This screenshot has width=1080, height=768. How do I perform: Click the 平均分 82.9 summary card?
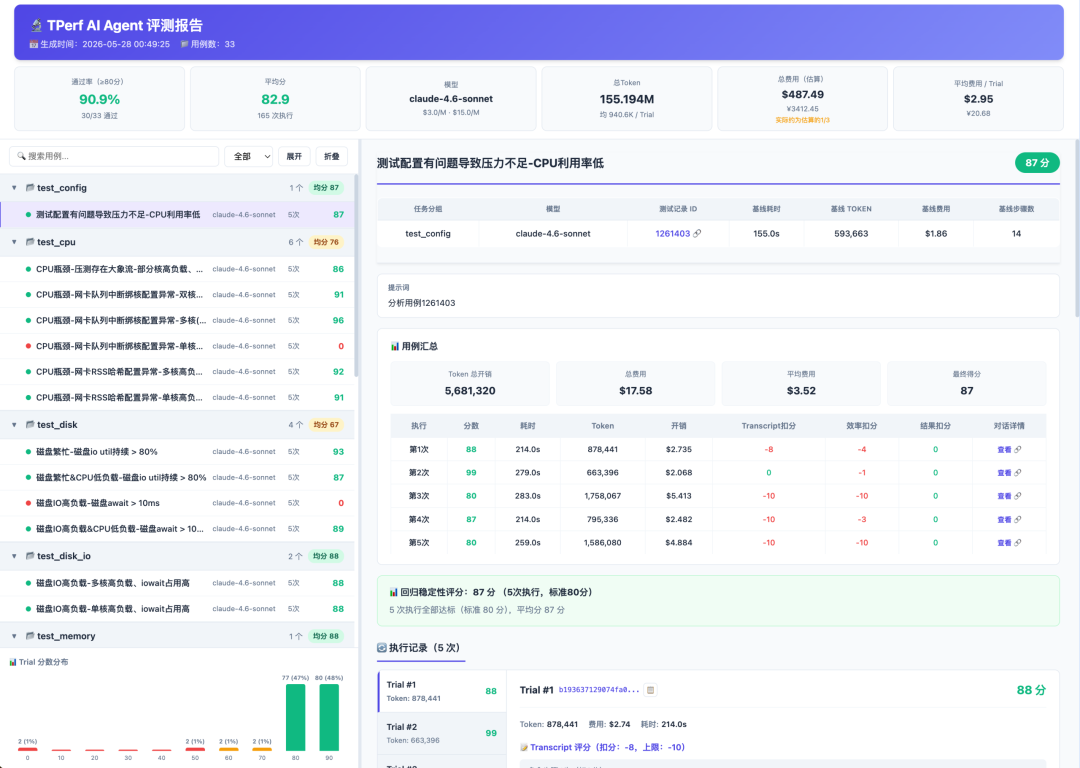coord(275,98)
